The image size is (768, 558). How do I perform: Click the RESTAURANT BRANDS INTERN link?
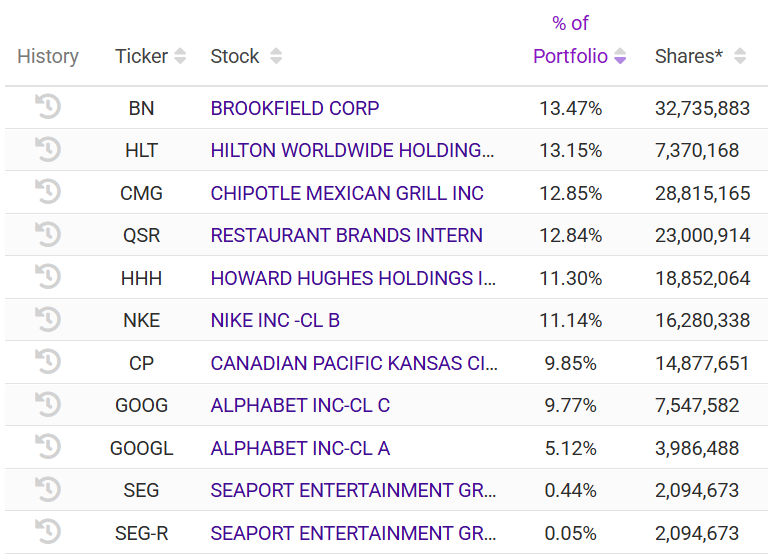(x=346, y=235)
